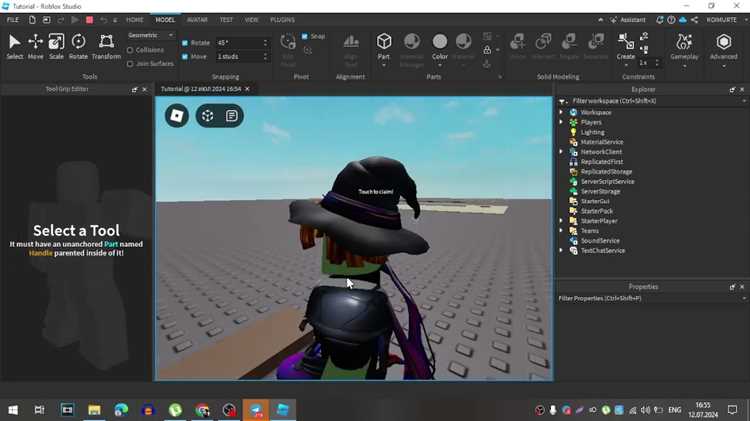Open File Explorer from the taskbar

point(94,410)
